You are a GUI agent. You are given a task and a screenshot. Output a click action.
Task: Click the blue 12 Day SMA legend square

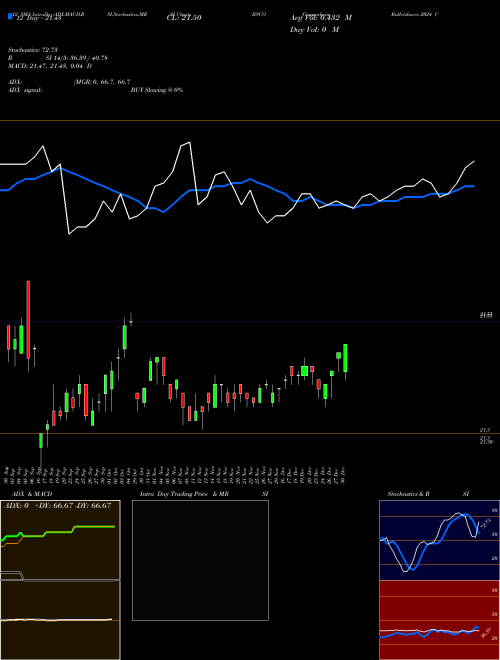pos(10,16)
